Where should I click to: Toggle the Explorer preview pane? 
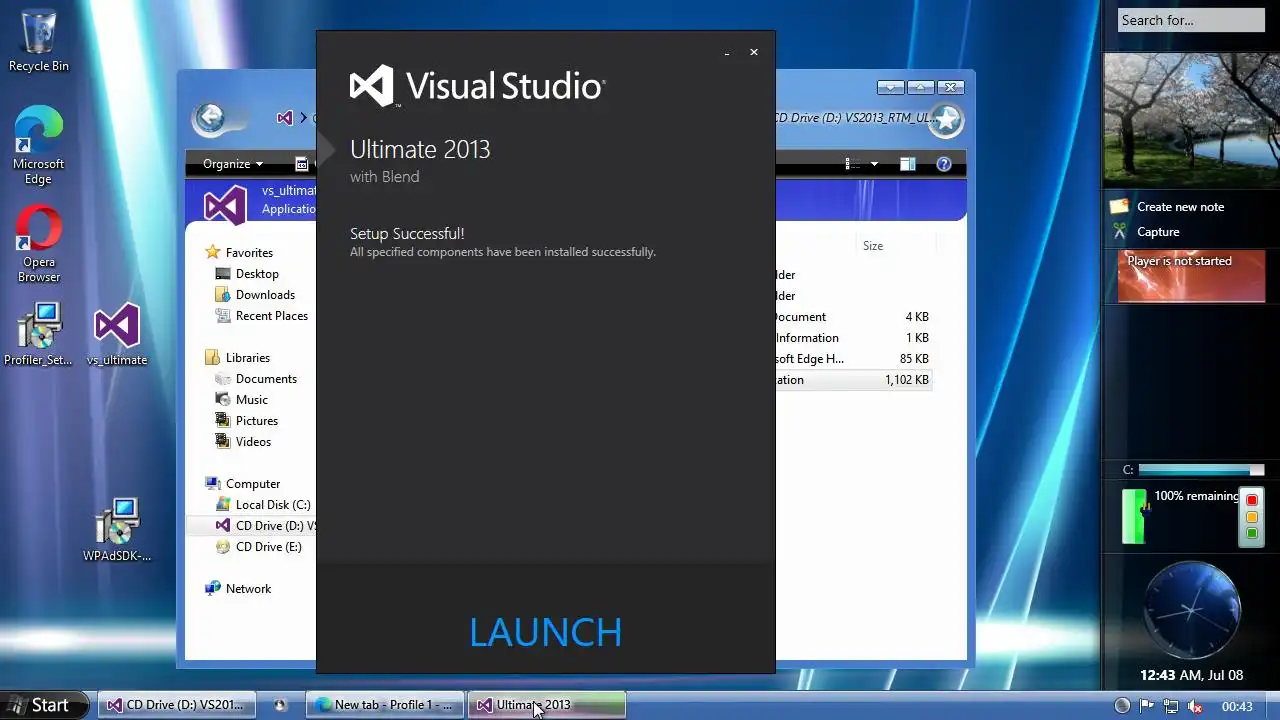tap(908, 164)
